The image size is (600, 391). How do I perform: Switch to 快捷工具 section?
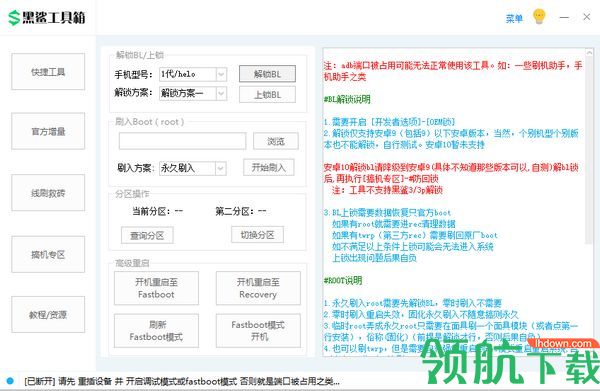48,72
